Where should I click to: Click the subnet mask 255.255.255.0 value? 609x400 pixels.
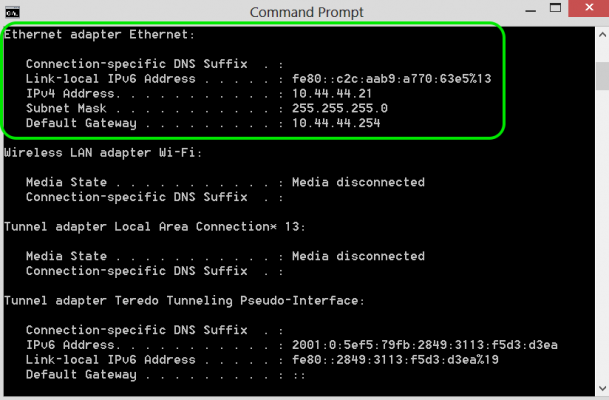tap(339, 108)
